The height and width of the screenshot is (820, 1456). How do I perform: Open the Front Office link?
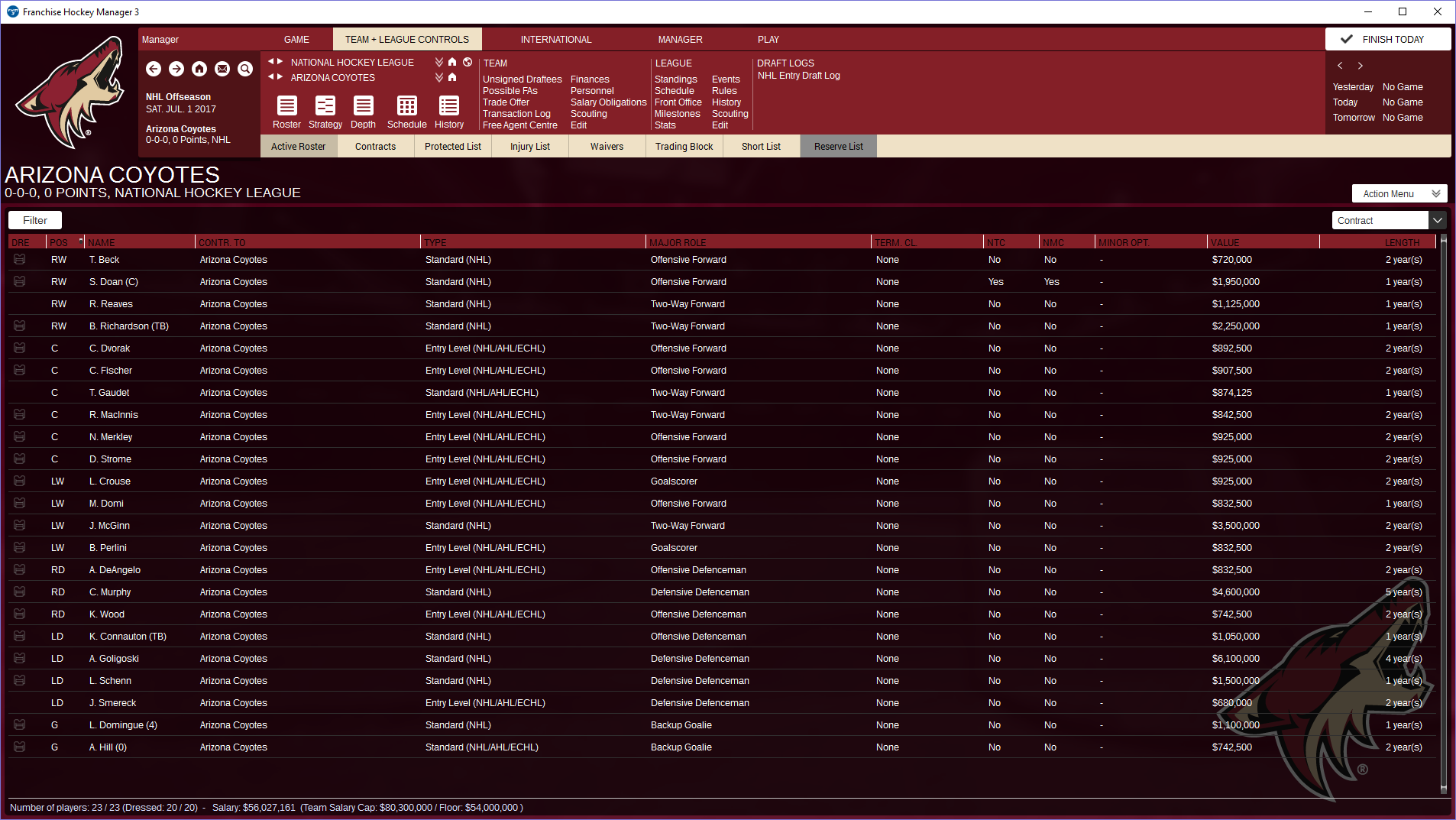point(678,102)
